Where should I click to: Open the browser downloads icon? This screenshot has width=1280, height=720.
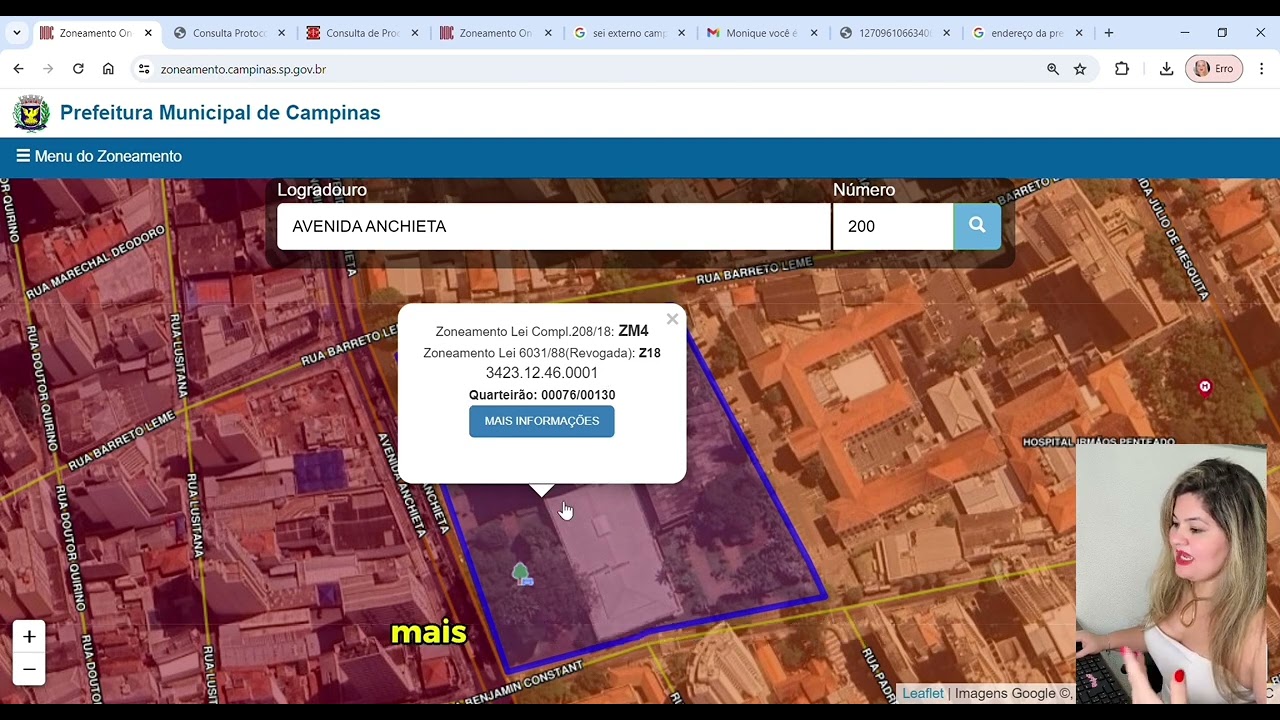[x=1166, y=69]
